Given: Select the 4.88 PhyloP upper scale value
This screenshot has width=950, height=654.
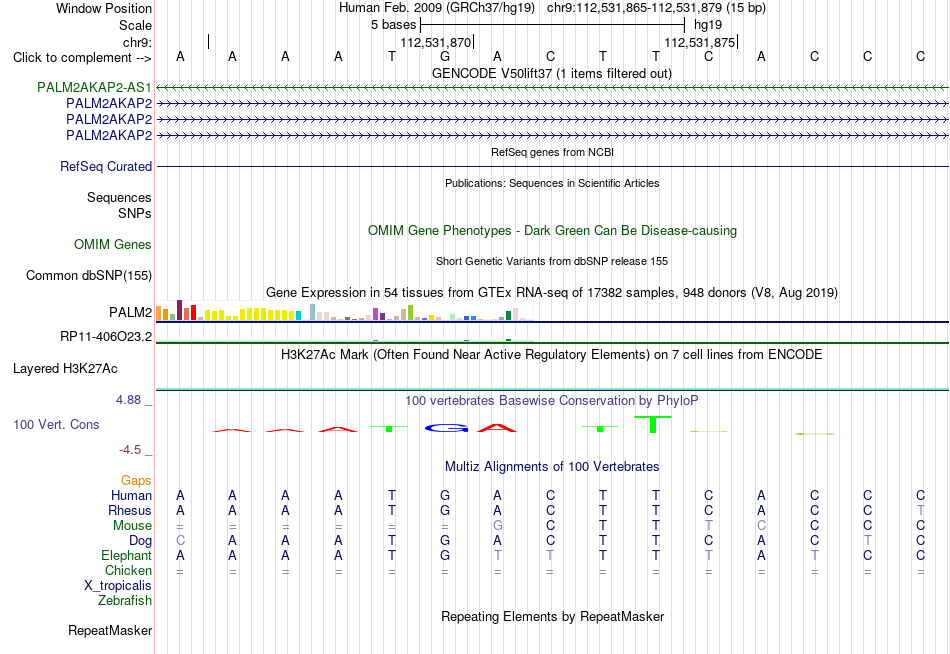Looking at the screenshot, I should click(x=128, y=400).
